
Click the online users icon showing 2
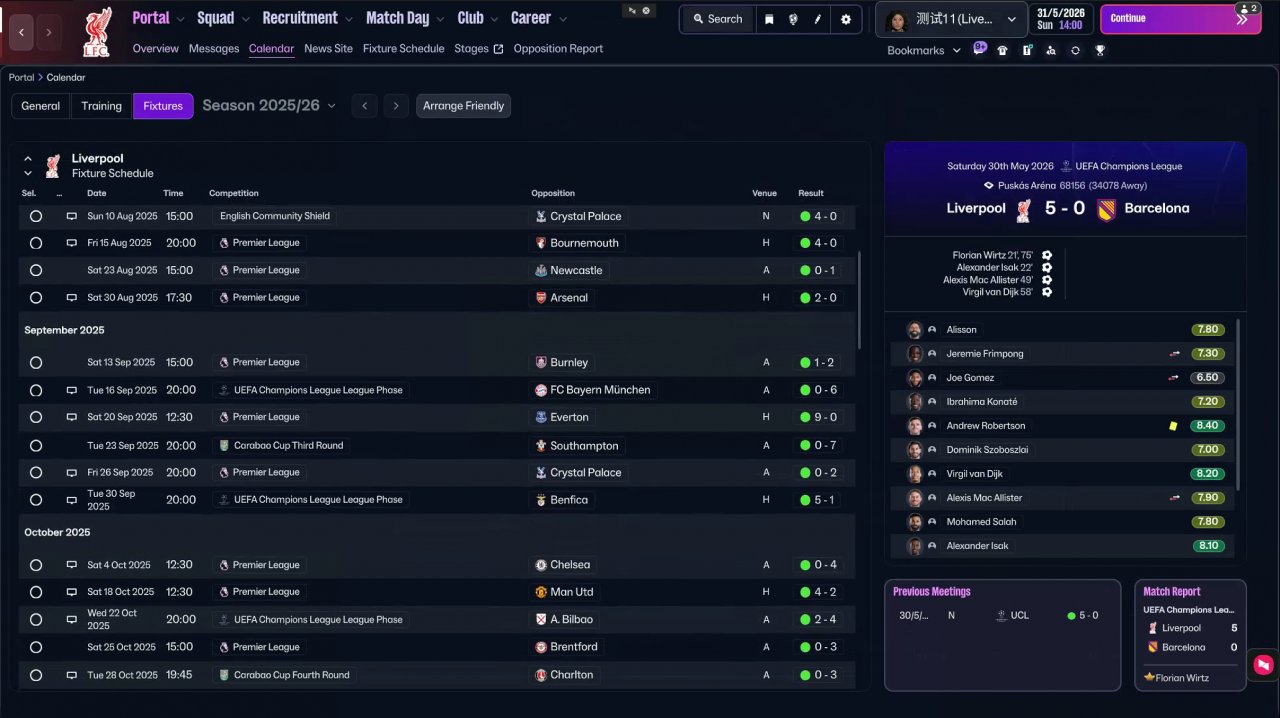(x=1248, y=8)
